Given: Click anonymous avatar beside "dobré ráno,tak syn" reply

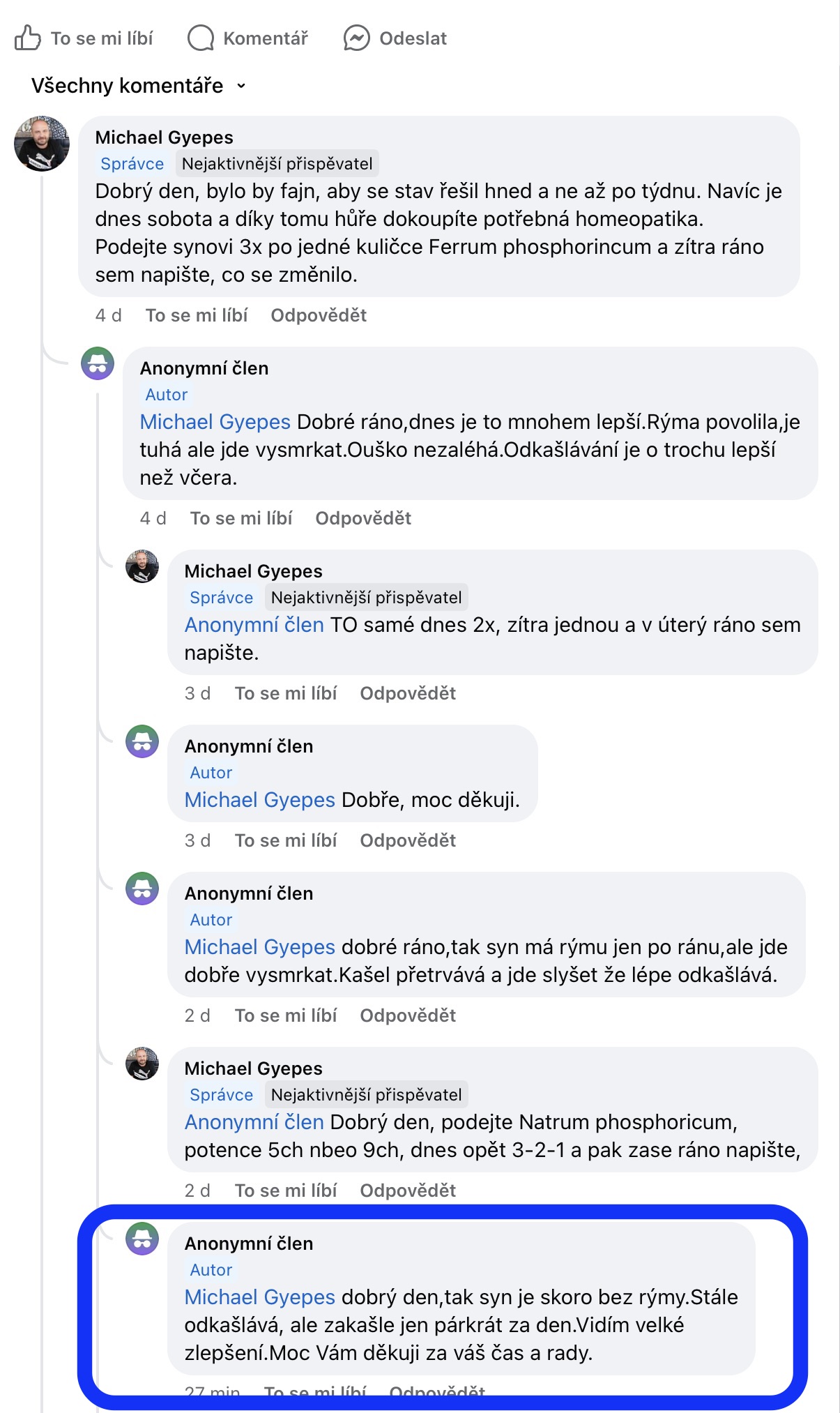Looking at the screenshot, I should (142, 889).
